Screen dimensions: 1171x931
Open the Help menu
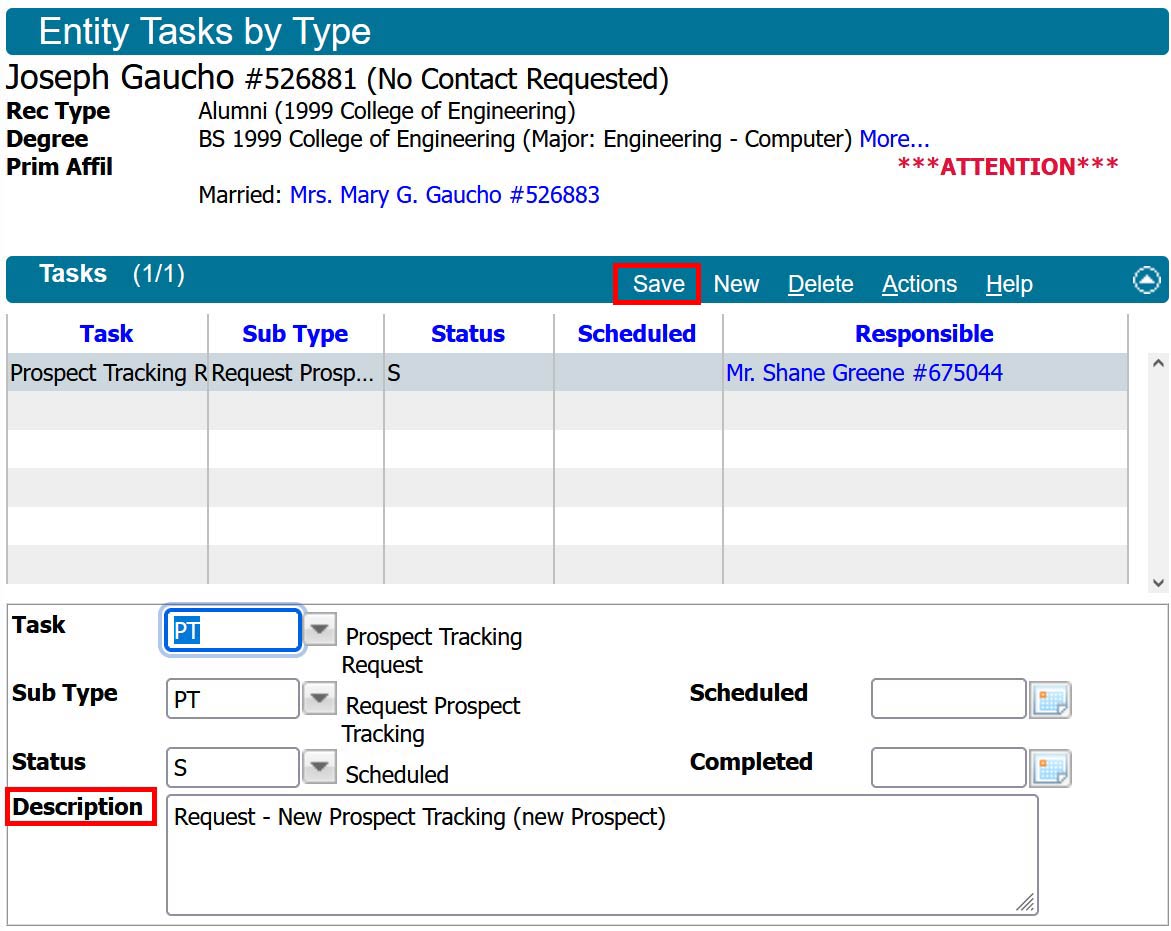(1008, 284)
